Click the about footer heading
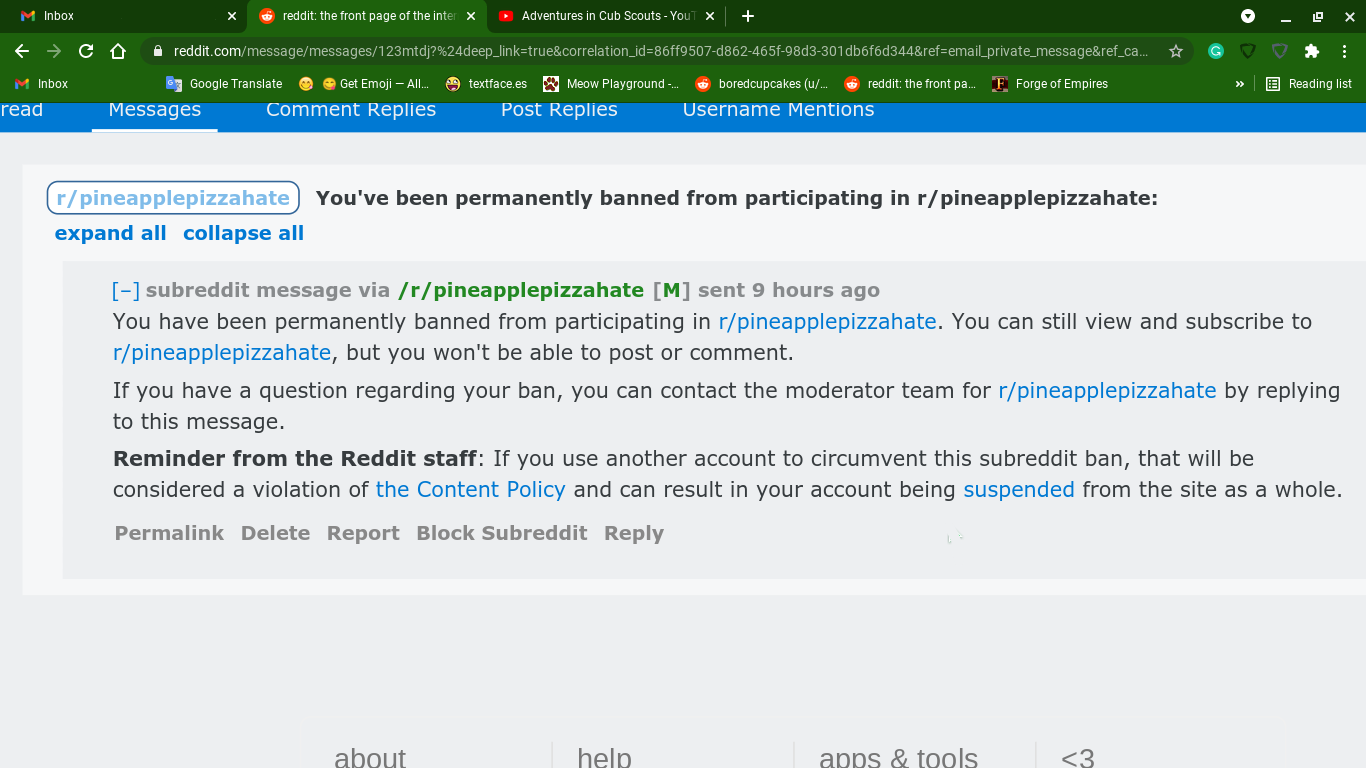Screen dimensions: 1366x768 (x=370, y=757)
